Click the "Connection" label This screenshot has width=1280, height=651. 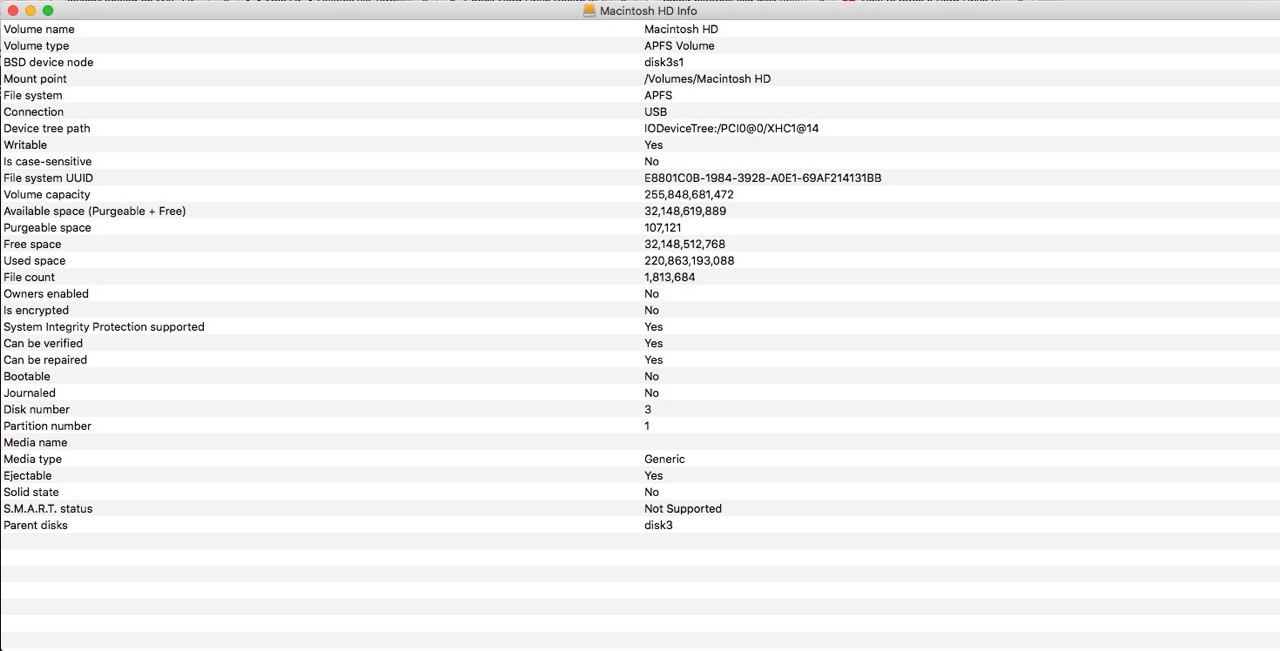[33, 112]
